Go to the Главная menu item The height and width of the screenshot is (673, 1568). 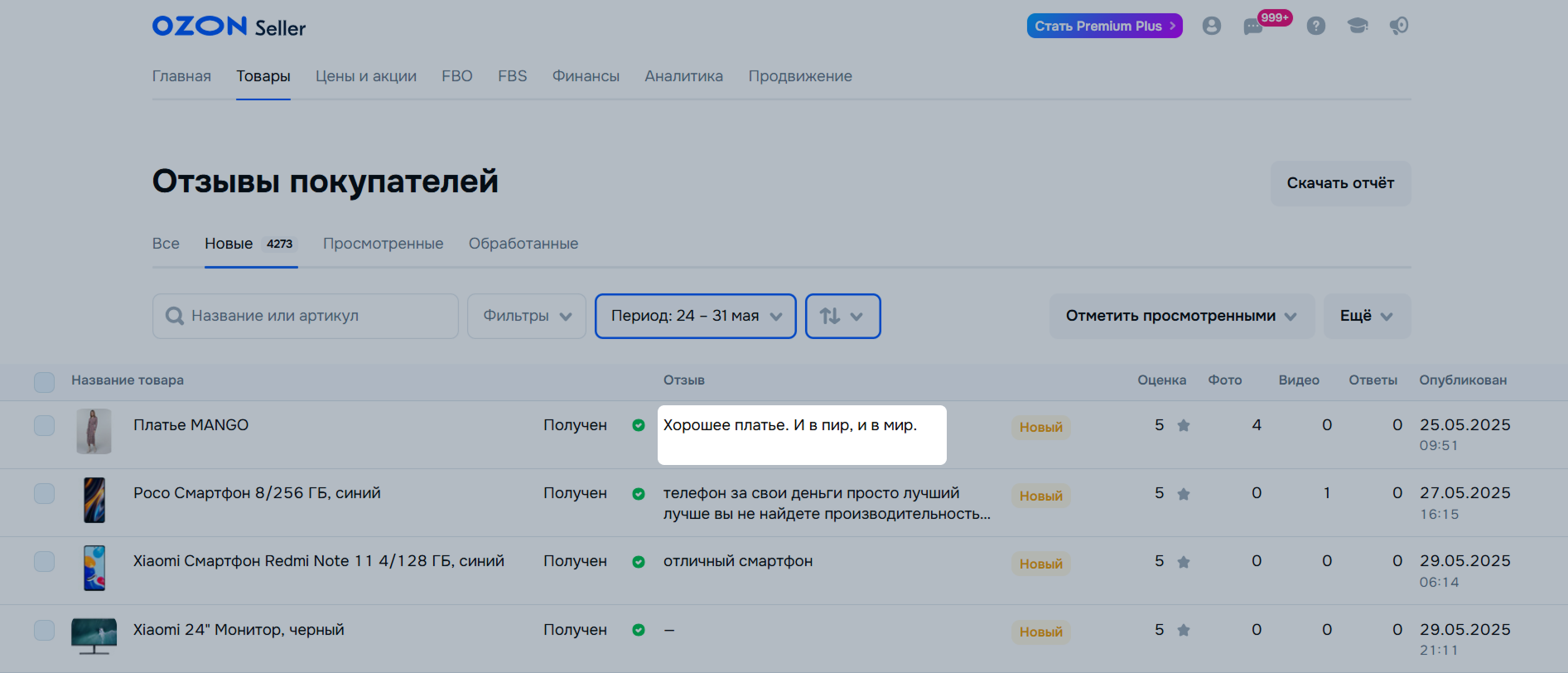coord(181,76)
